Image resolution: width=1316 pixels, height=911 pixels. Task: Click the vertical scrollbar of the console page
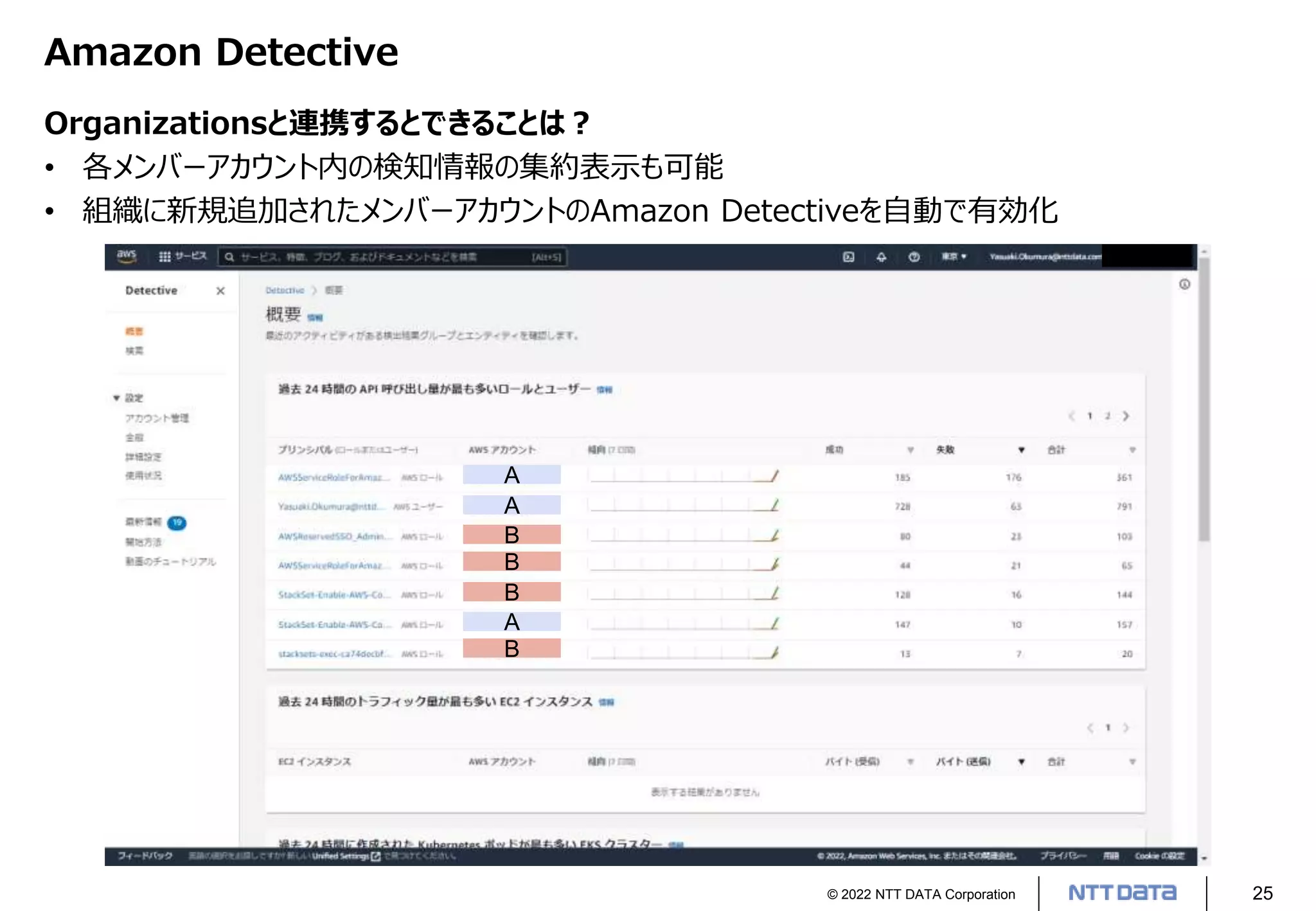coord(1204,400)
